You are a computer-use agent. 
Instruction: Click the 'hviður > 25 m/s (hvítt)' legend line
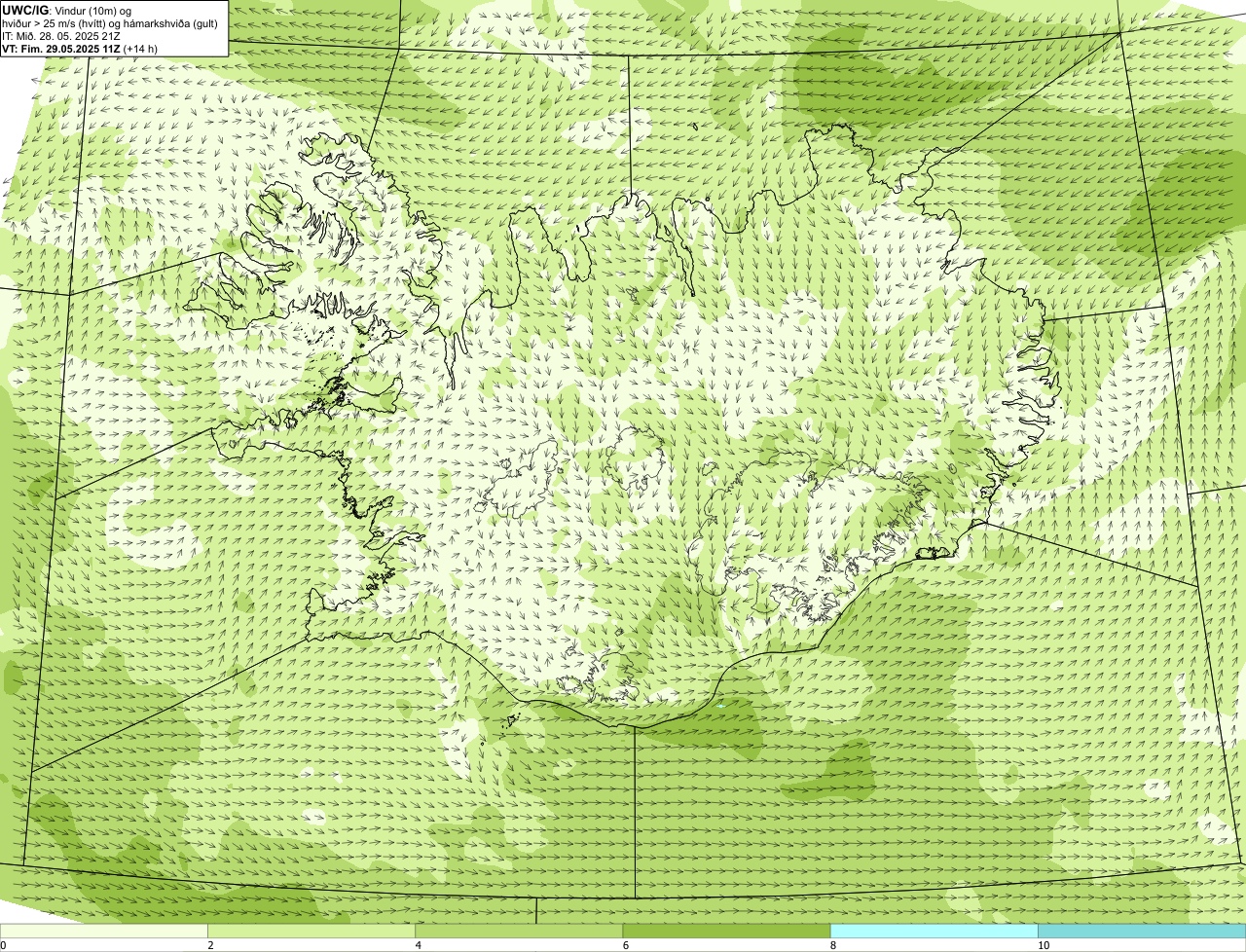pos(110,23)
